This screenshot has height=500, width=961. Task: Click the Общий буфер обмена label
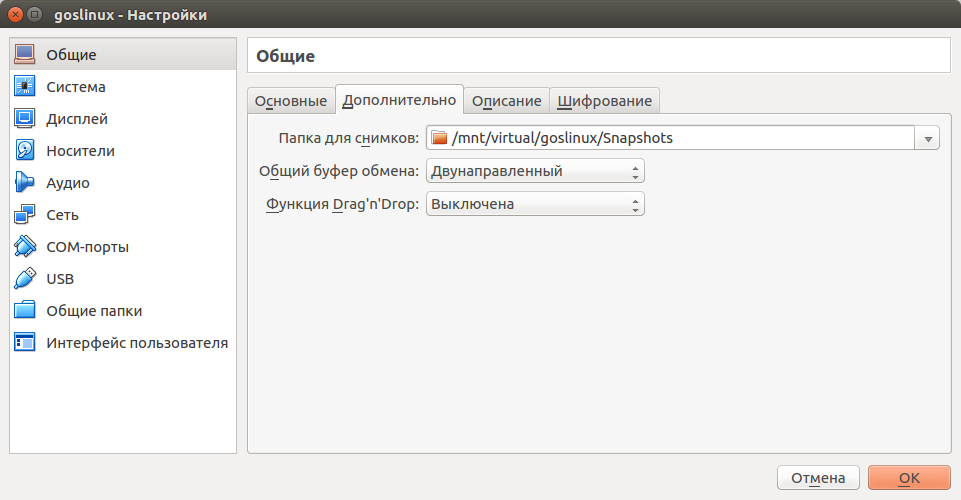click(x=339, y=171)
